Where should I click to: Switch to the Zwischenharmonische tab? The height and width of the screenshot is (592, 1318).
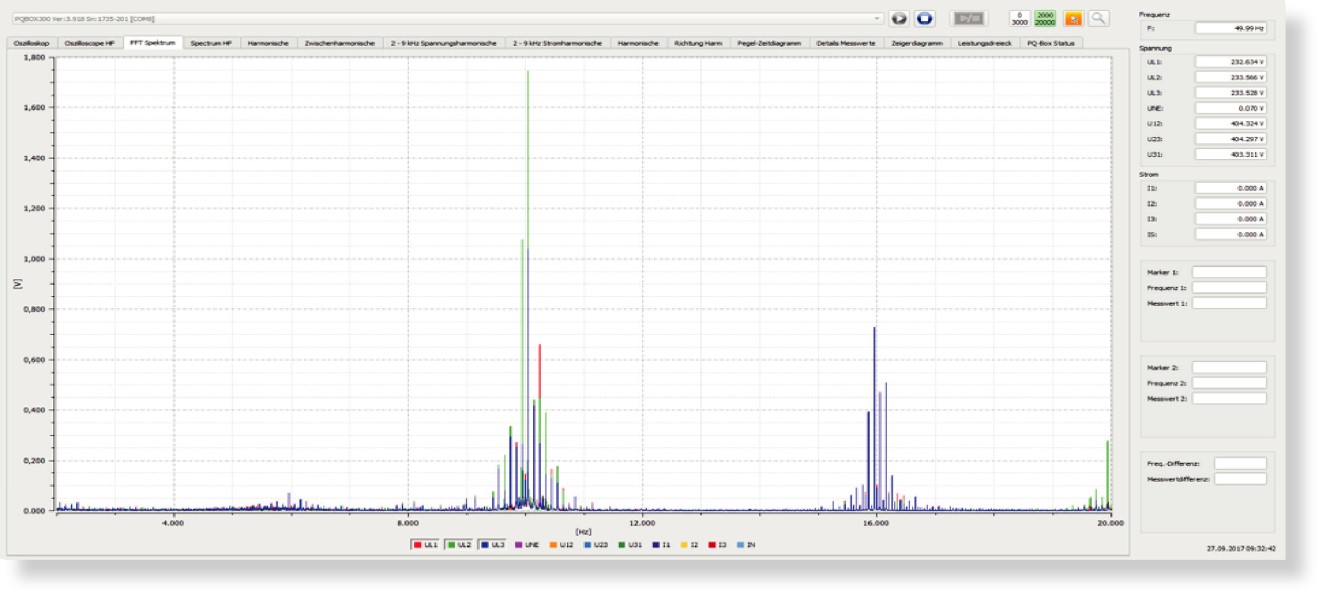coord(340,43)
